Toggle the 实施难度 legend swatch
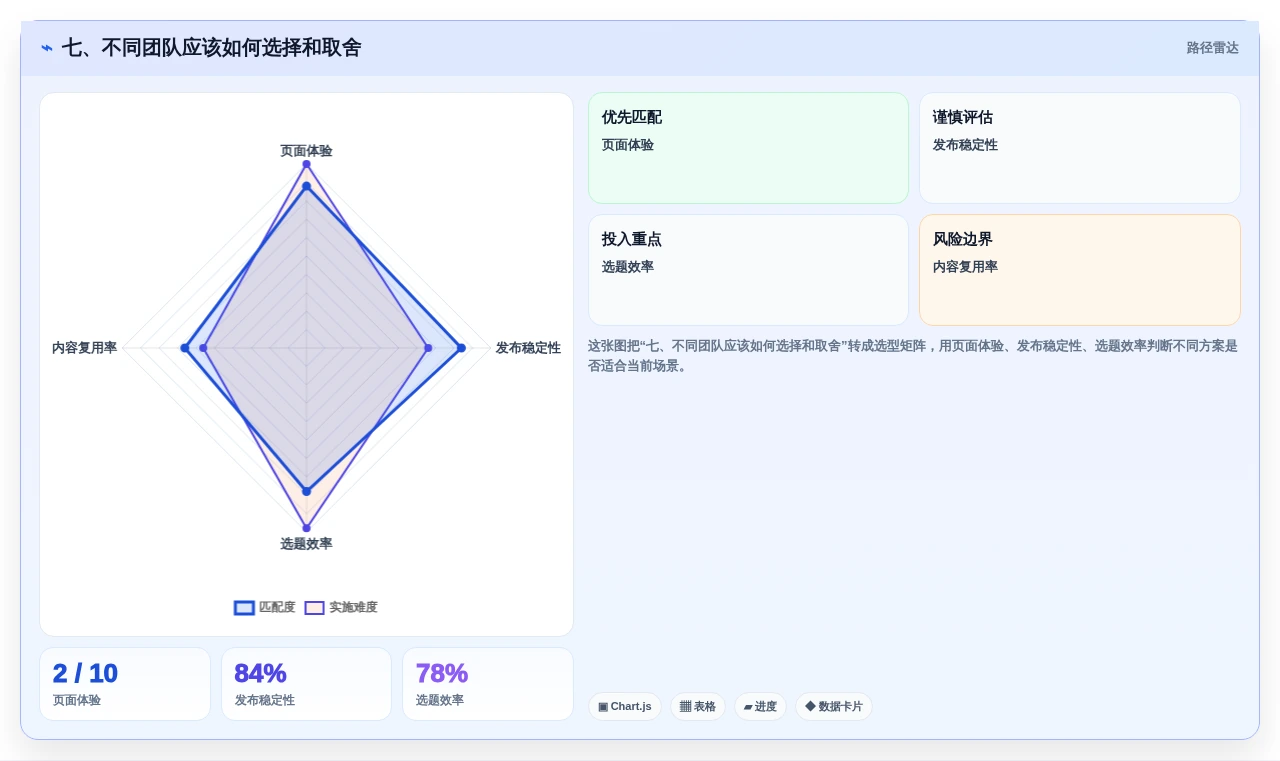Image resolution: width=1280 pixels, height=761 pixels. (x=314, y=608)
